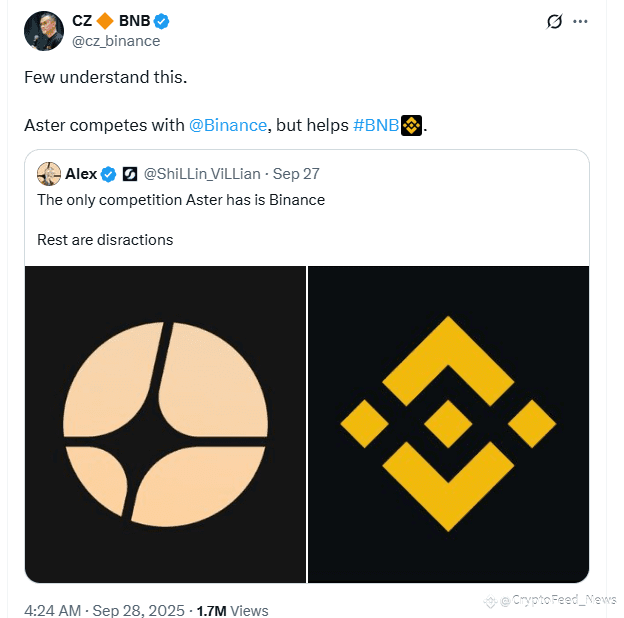The image size is (624, 618).
Task: Click the quoted text 'The only competition Aster has'
Action: coord(145,200)
